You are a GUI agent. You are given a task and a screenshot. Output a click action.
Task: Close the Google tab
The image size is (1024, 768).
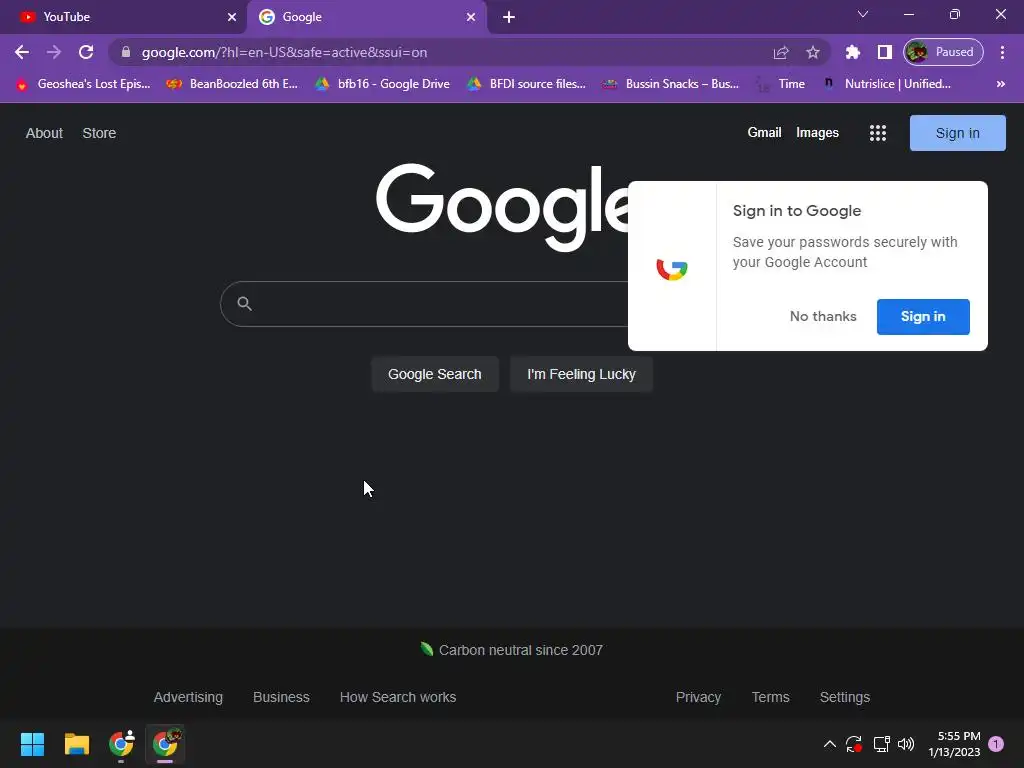click(x=470, y=17)
